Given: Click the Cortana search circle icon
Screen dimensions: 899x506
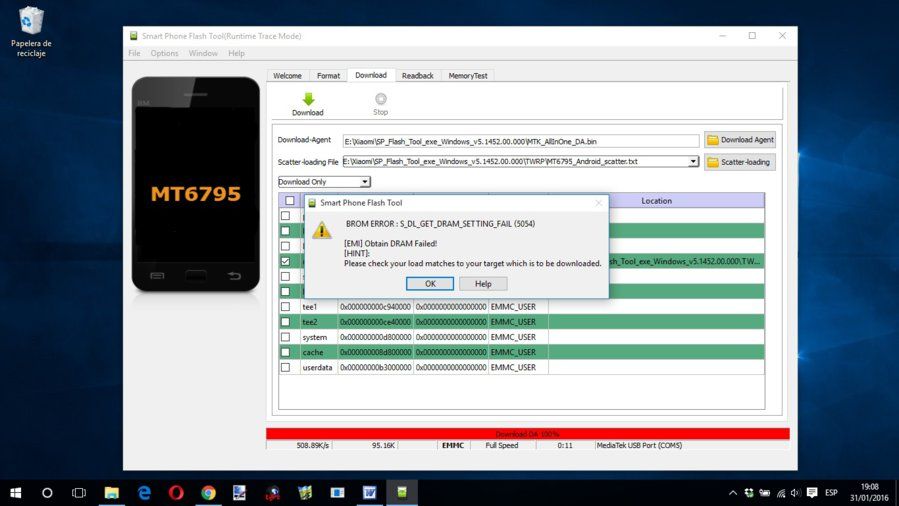Looking at the screenshot, I should click(x=48, y=492).
